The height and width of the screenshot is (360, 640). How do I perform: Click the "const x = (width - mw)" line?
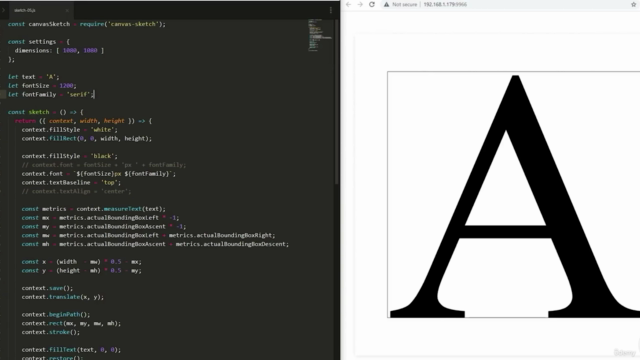point(82,262)
